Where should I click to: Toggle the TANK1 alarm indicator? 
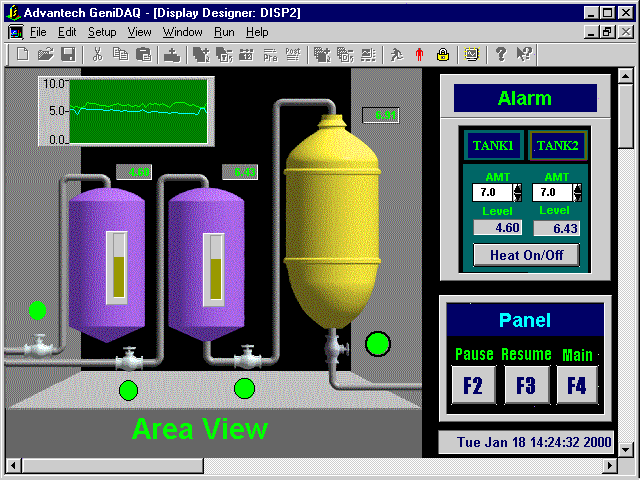[493, 146]
